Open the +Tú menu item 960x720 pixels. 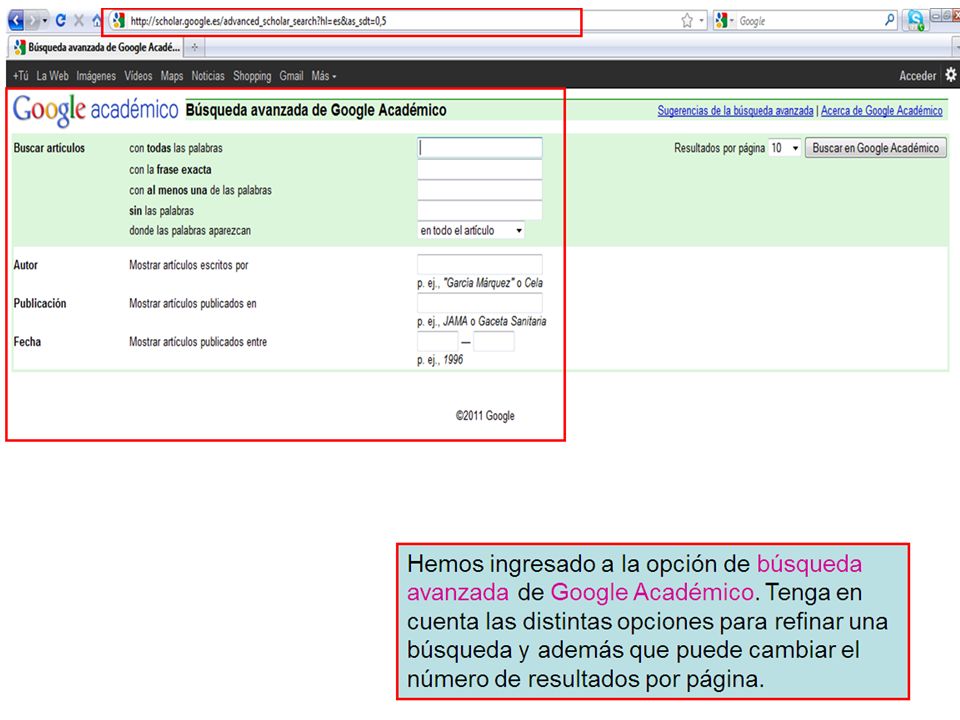21,76
